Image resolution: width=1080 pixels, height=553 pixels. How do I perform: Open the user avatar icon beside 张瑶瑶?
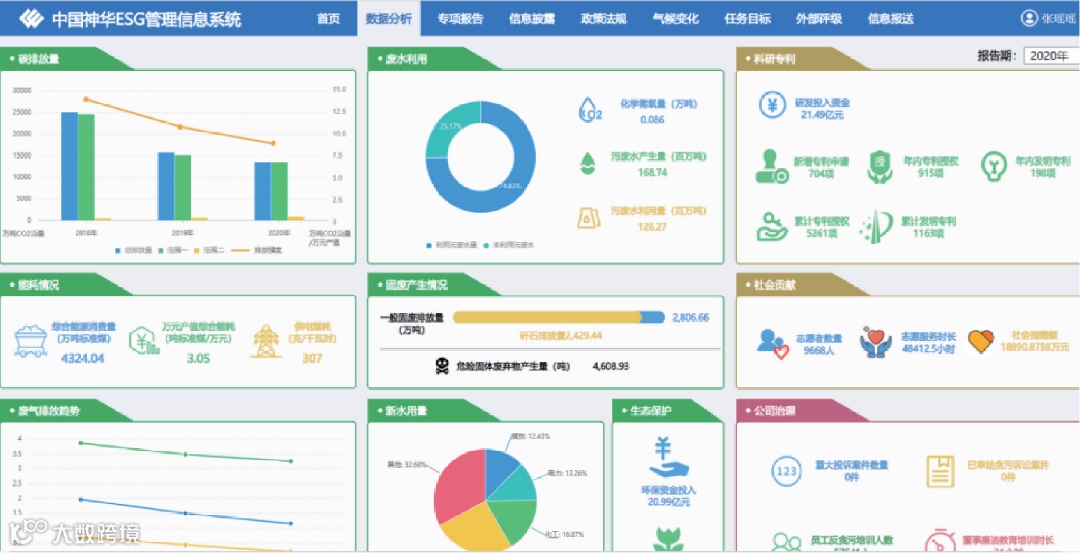(1029, 19)
